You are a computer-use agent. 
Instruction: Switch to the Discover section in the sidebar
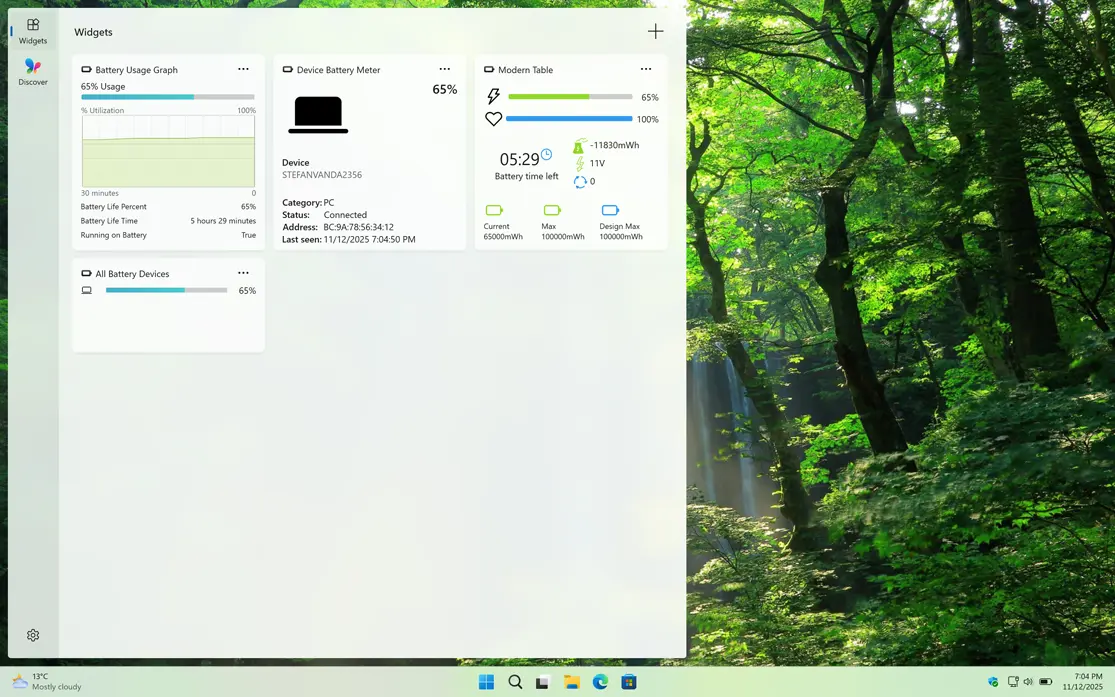[32, 70]
